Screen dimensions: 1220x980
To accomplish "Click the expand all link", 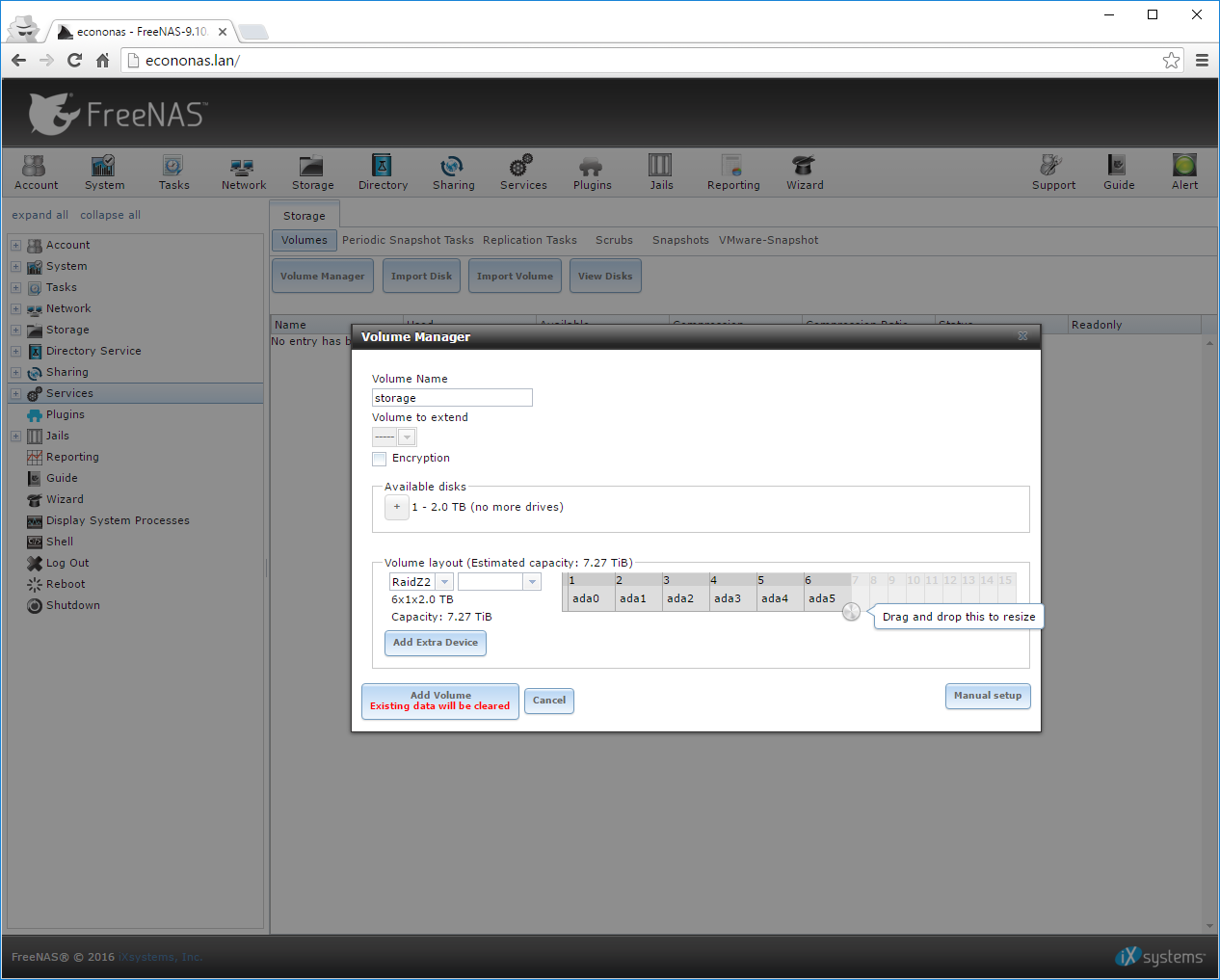I will pyautogui.click(x=40, y=215).
